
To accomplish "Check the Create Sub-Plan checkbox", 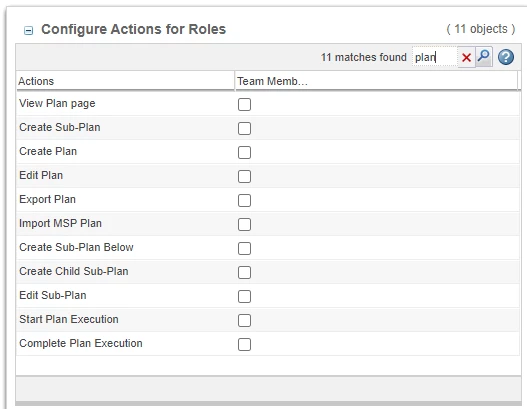I will click(x=244, y=128).
